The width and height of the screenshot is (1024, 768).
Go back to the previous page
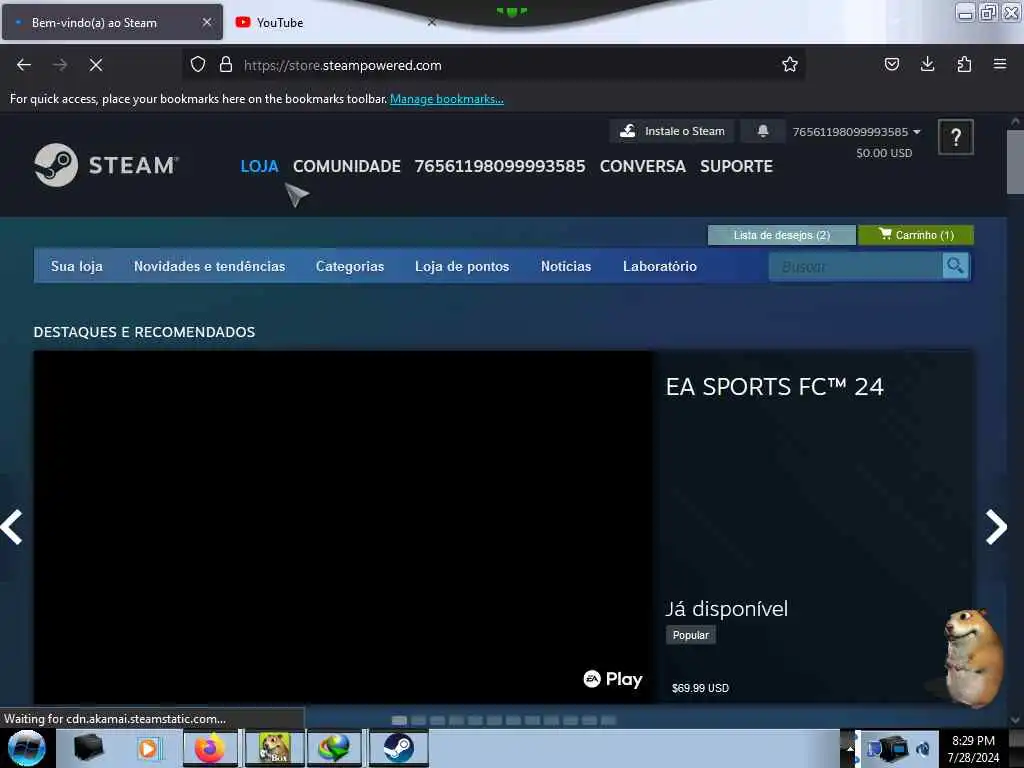pyautogui.click(x=24, y=65)
